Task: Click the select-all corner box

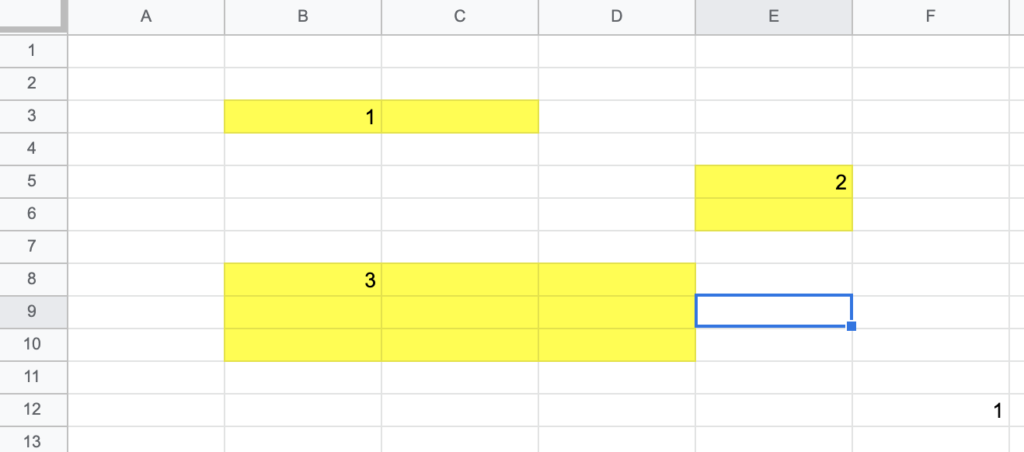Action: point(33,16)
